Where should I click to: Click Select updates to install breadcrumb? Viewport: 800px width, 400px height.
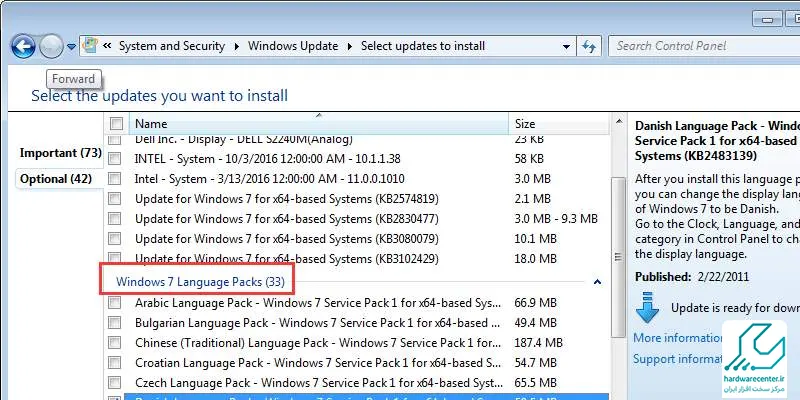pyautogui.click(x=423, y=46)
